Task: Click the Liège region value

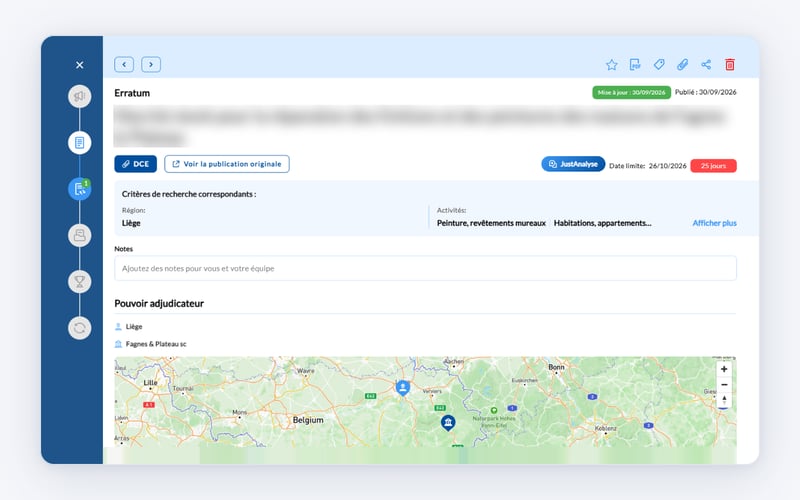Action: [131, 223]
